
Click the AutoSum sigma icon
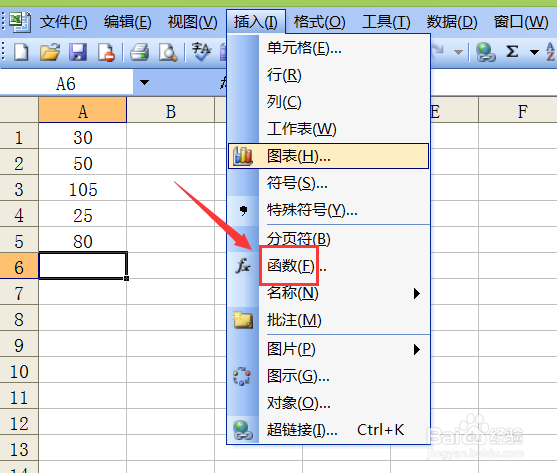pos(512,52)
